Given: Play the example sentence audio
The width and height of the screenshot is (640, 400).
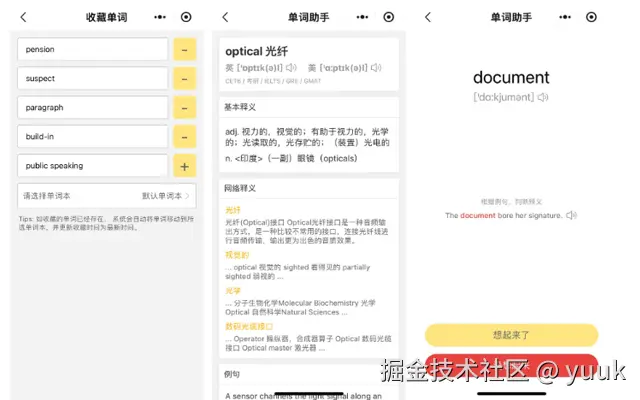Looking at the screenshot, I should pyautogui.click(x=571, y=215).
